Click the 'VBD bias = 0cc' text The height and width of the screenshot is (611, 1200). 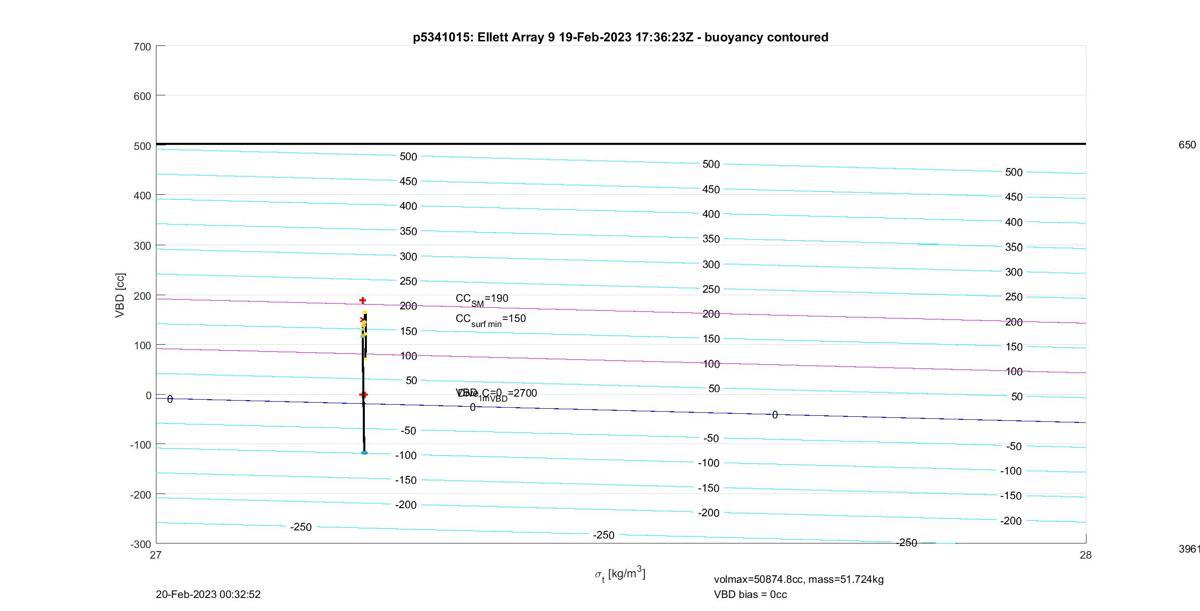[x=750, y=594]
